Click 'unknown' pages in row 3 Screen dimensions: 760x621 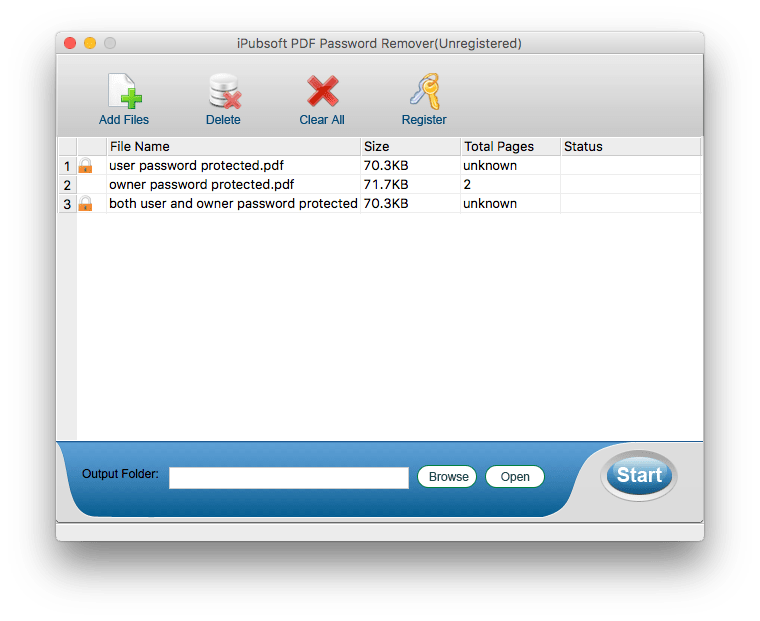click(x=490, y=204)
